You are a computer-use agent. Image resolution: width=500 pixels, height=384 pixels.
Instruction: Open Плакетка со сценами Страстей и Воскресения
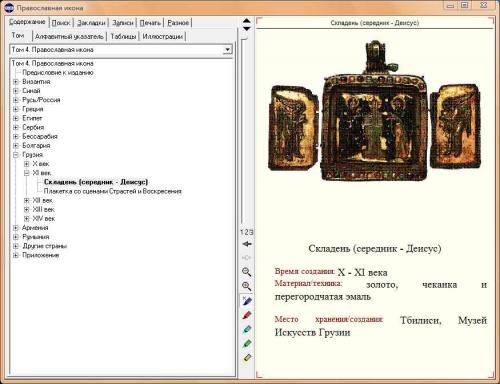[113, 191]
